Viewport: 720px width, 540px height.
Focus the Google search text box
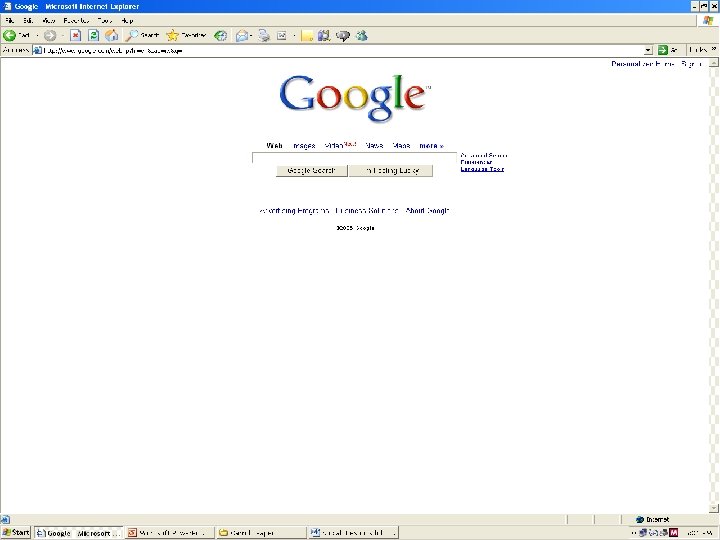click(x=354, y=158)
